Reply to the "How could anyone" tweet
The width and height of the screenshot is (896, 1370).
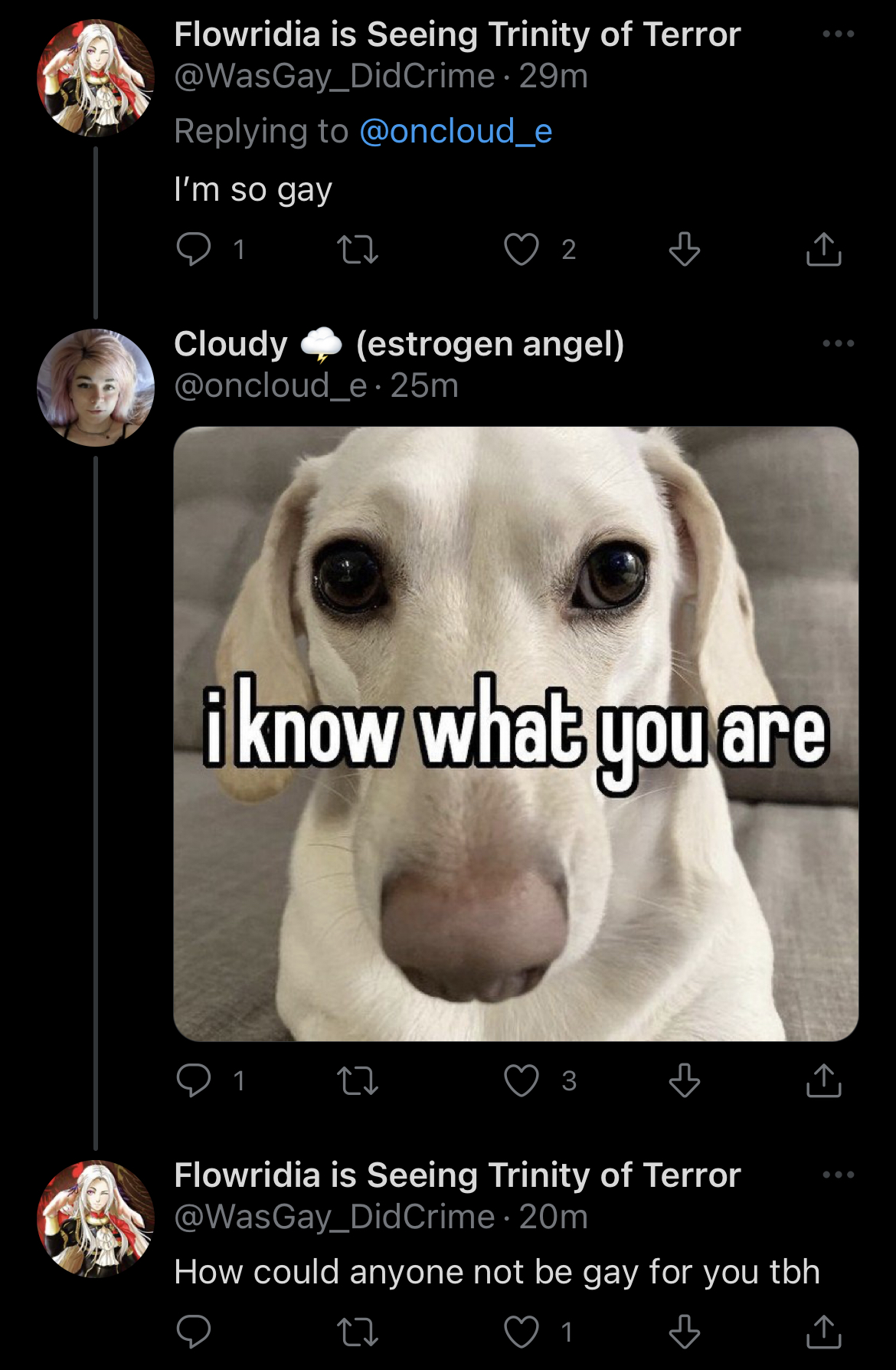click(193, 1332)
